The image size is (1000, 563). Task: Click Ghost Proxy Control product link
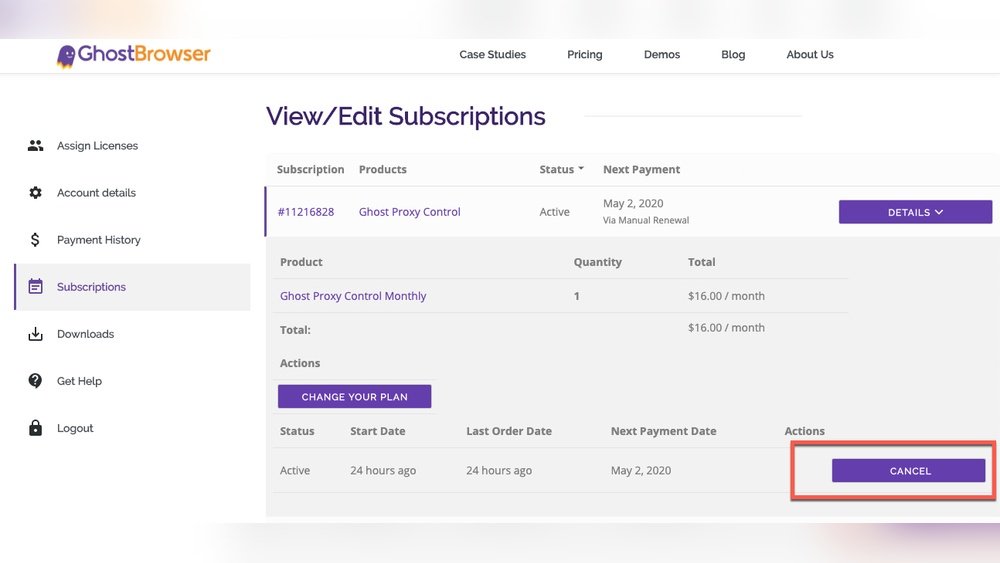click(409, 212)
